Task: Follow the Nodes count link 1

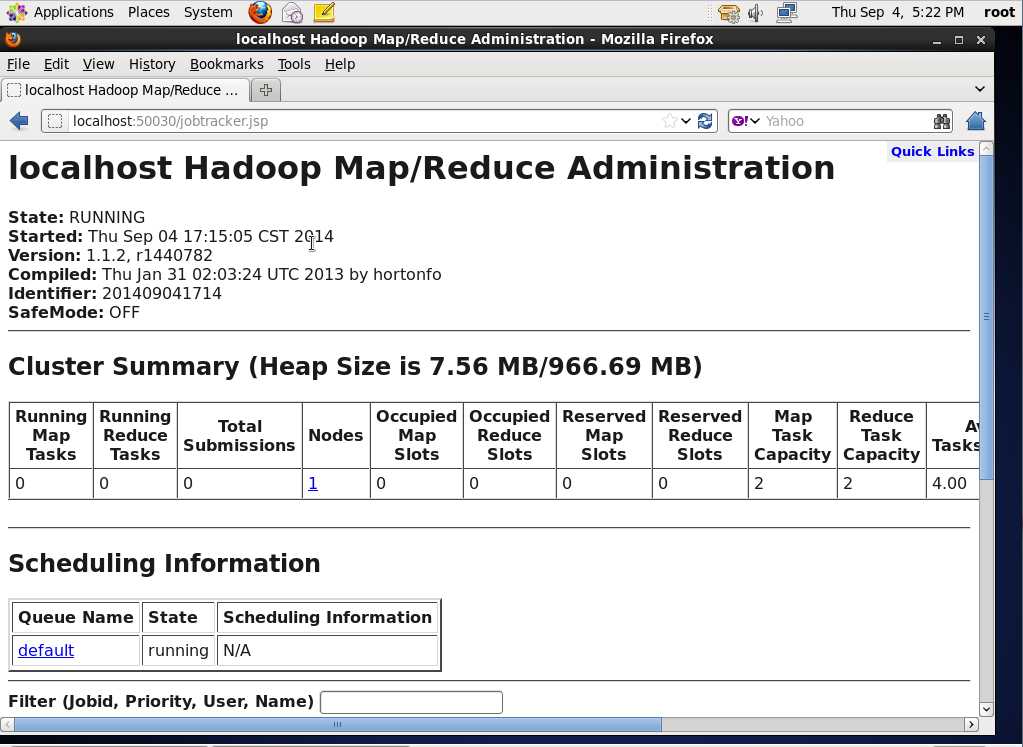Action: [x=313, y=483]
